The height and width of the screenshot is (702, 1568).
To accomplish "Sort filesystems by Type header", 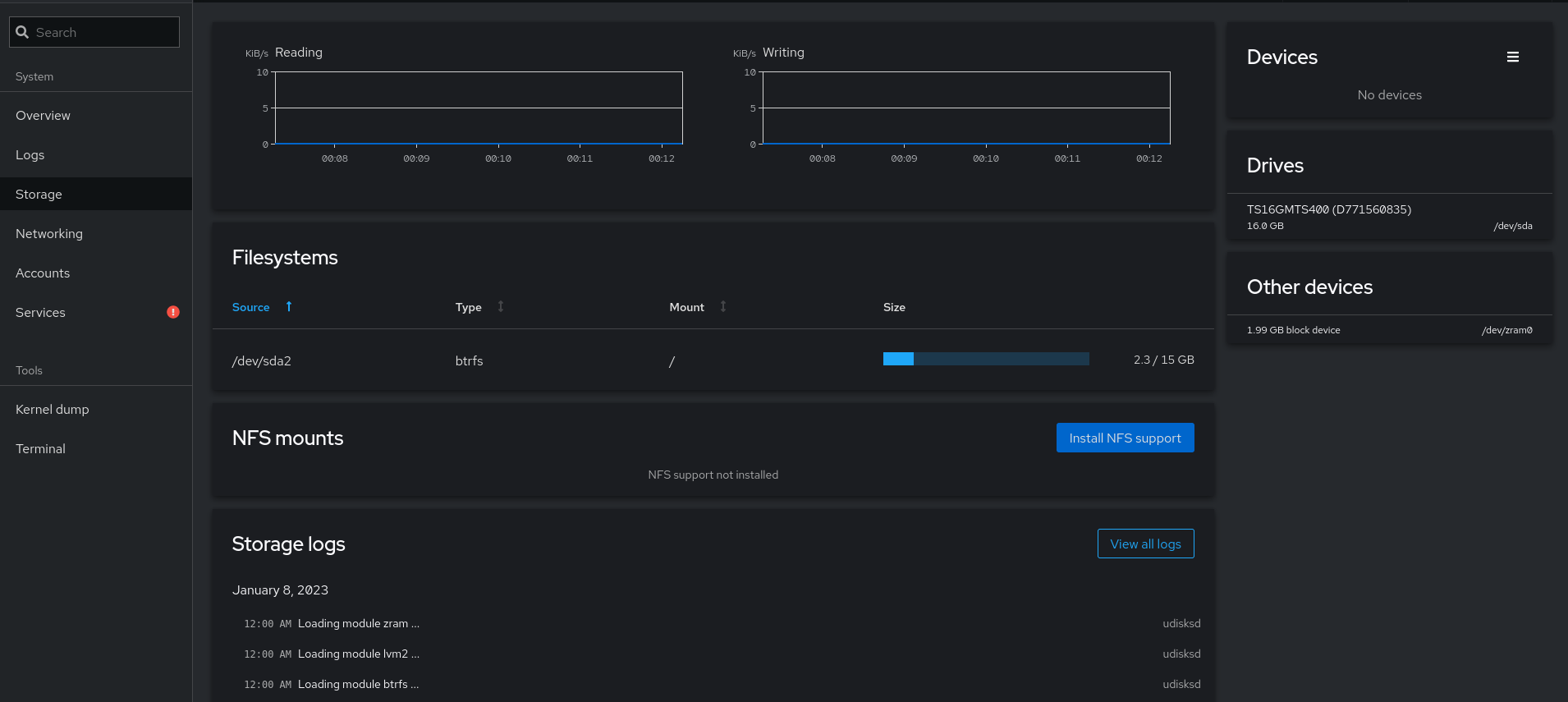I will pos(469,307).
